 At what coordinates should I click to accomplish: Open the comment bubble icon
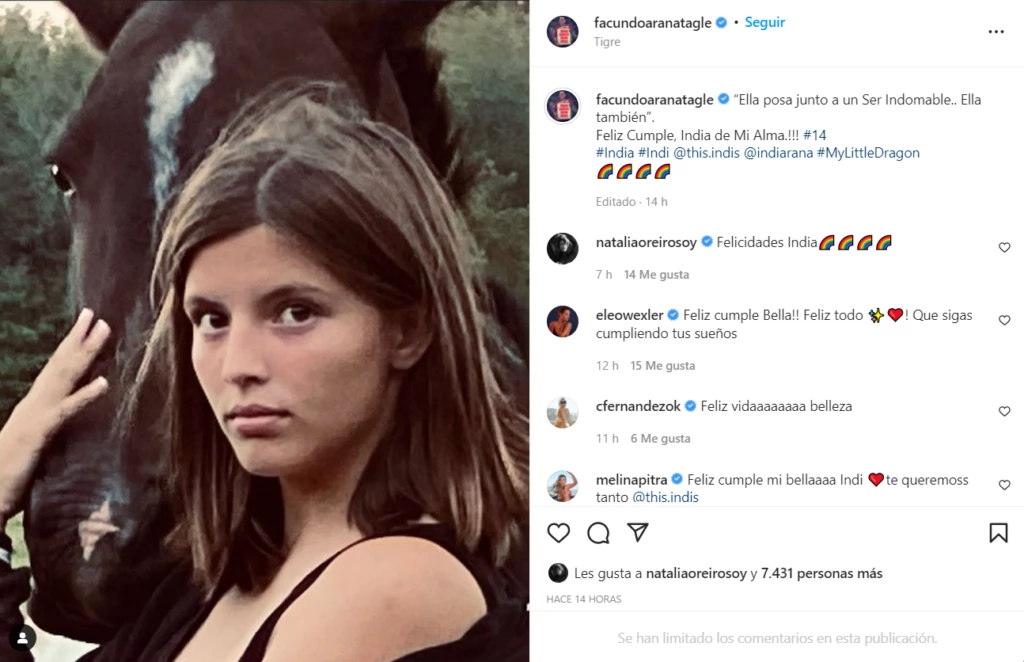pos(598,533)
